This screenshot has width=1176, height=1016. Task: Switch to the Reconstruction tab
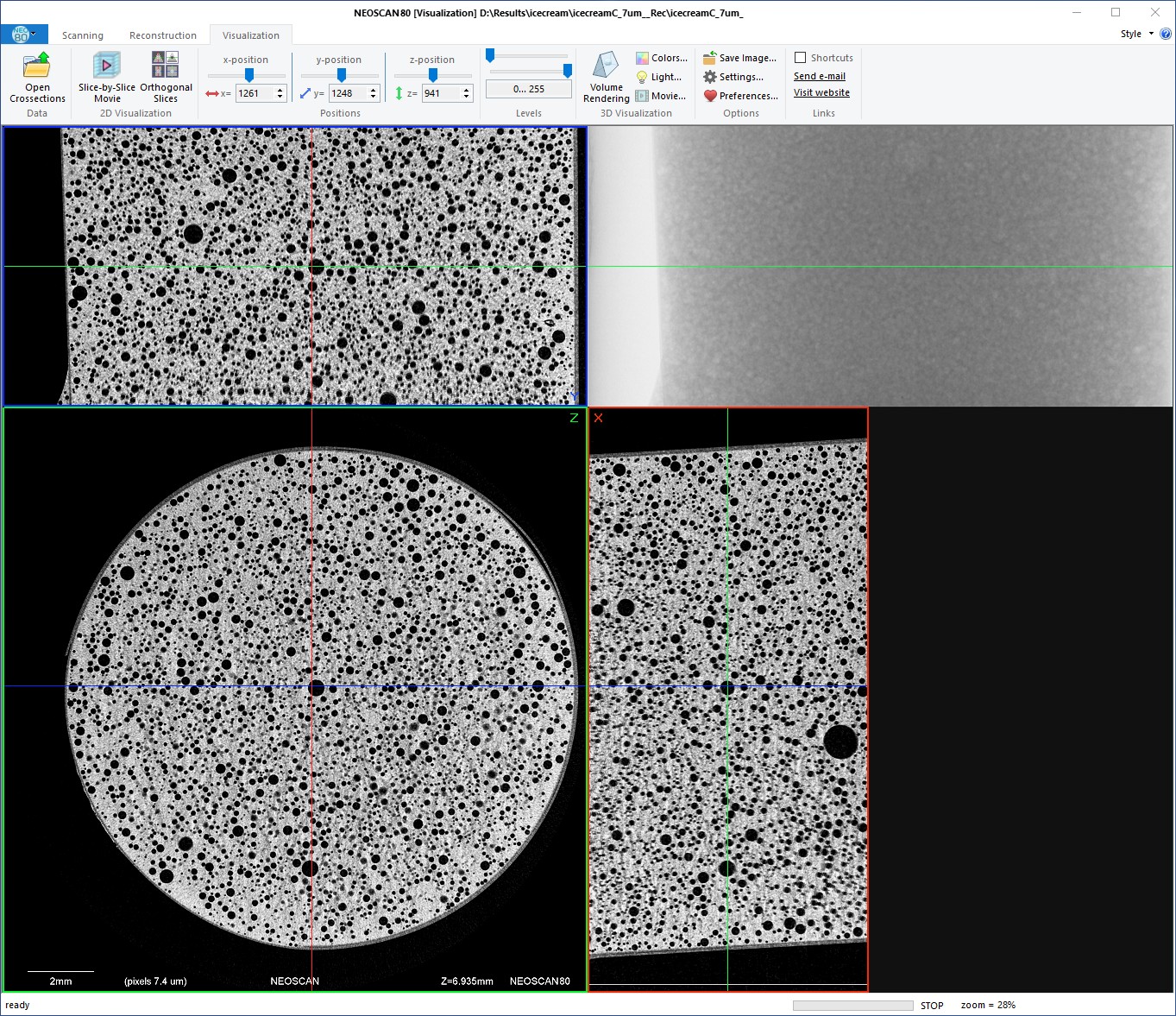pyautogui.click(x=163, y=35)
